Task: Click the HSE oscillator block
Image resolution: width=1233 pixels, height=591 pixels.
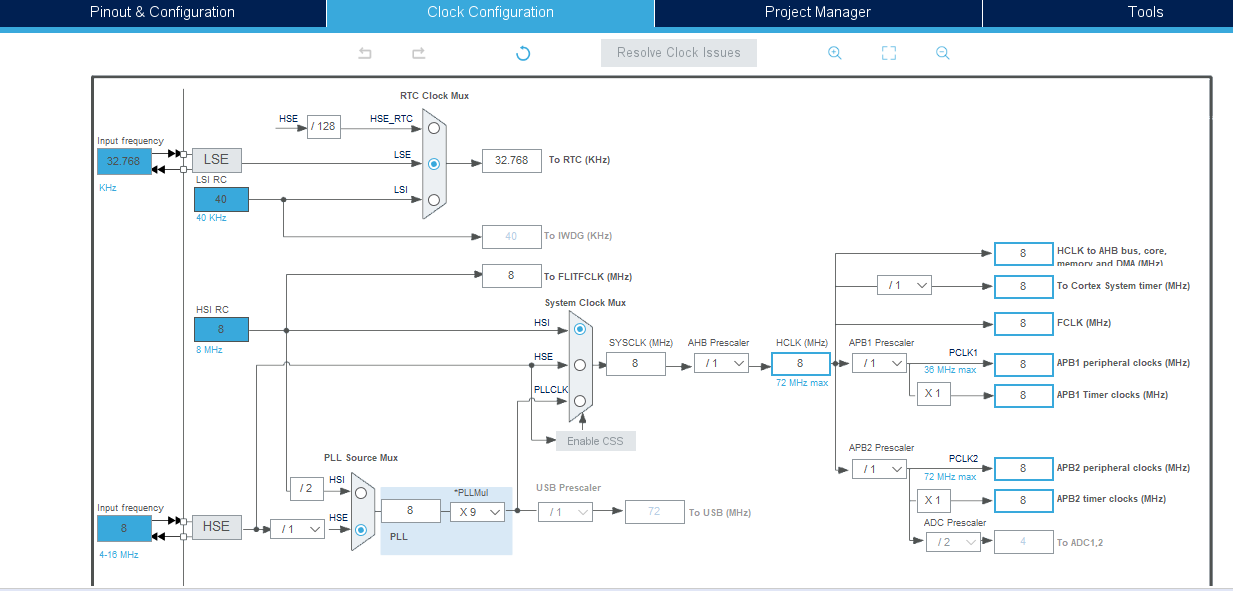Action: [216, 527]
